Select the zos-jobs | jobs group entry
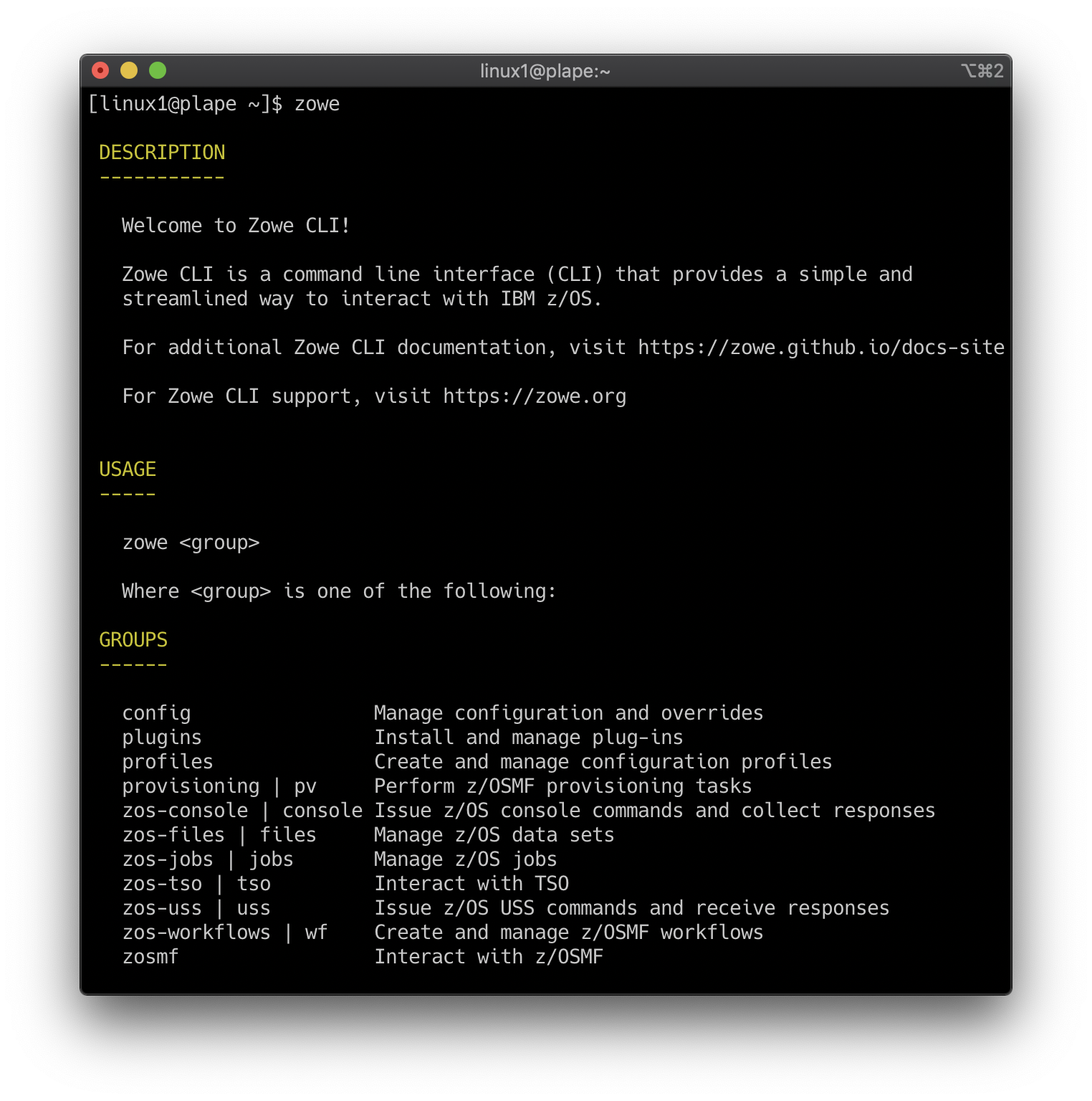This screenshot has height=1101, width=1092. click(x=208, y=859)
